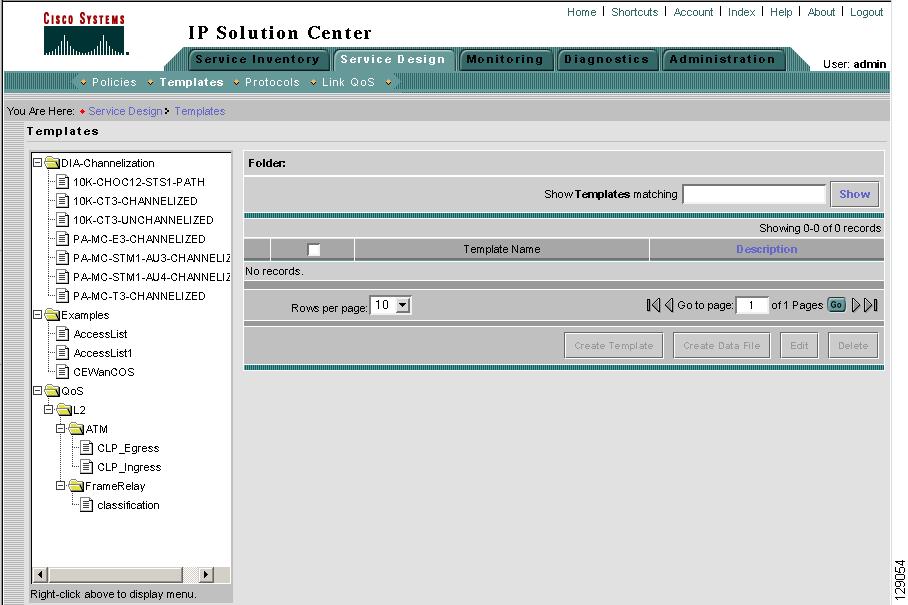Click the L2 folder icon

64,410
